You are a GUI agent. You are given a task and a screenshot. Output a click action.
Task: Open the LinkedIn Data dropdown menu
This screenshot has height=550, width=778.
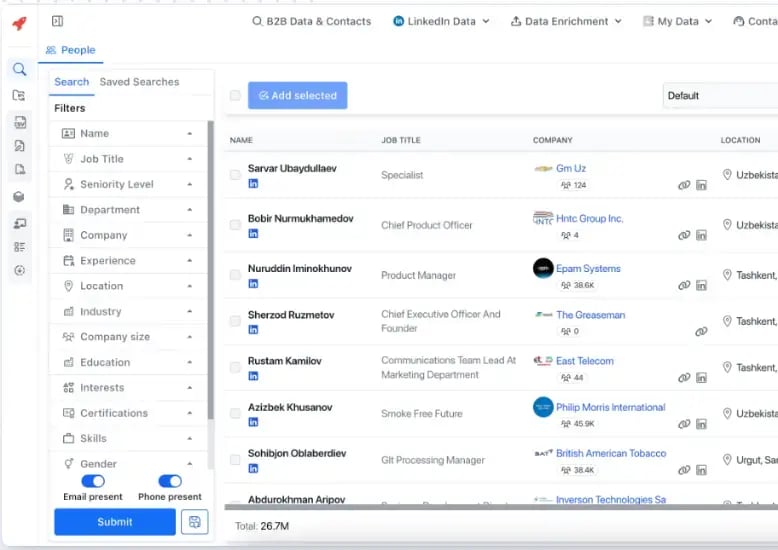tap(441, 21)
